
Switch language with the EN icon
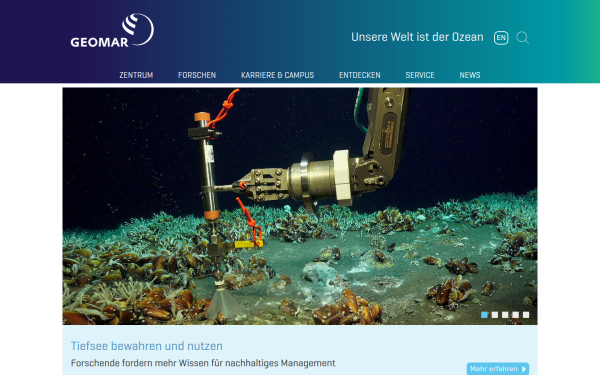501,38
